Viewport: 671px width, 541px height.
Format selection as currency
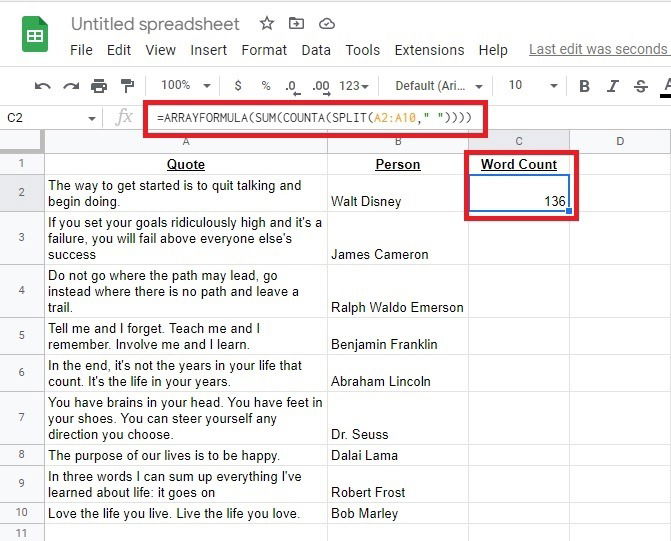tap(238, 86)
